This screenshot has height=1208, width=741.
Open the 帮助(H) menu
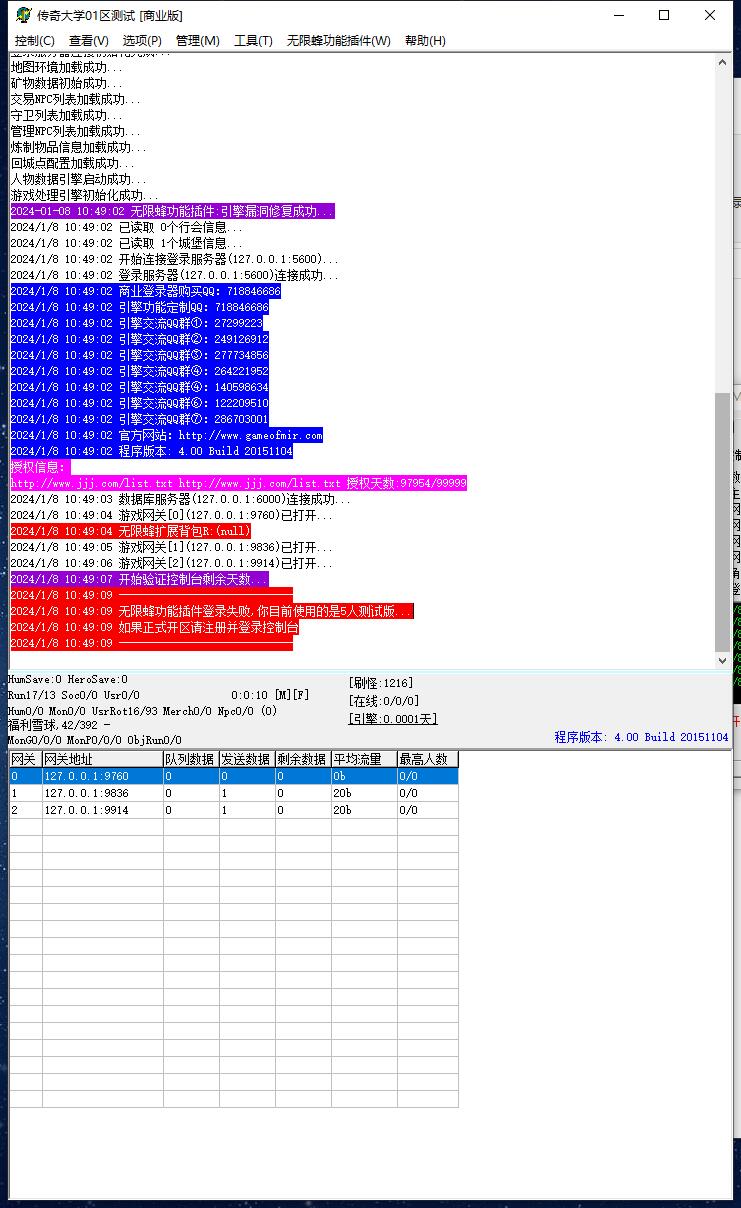[x=425, y=41]
